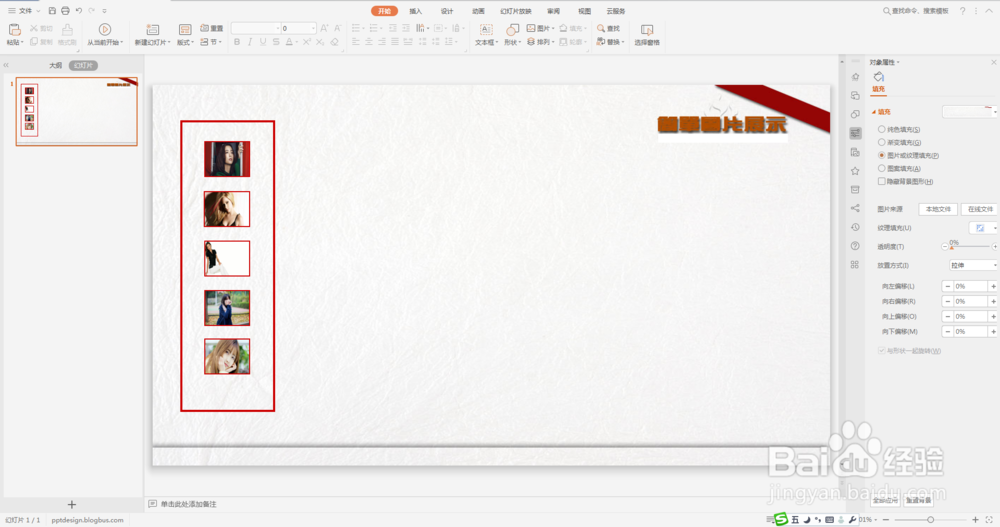Toggle Italic formatting

point(249,42)
